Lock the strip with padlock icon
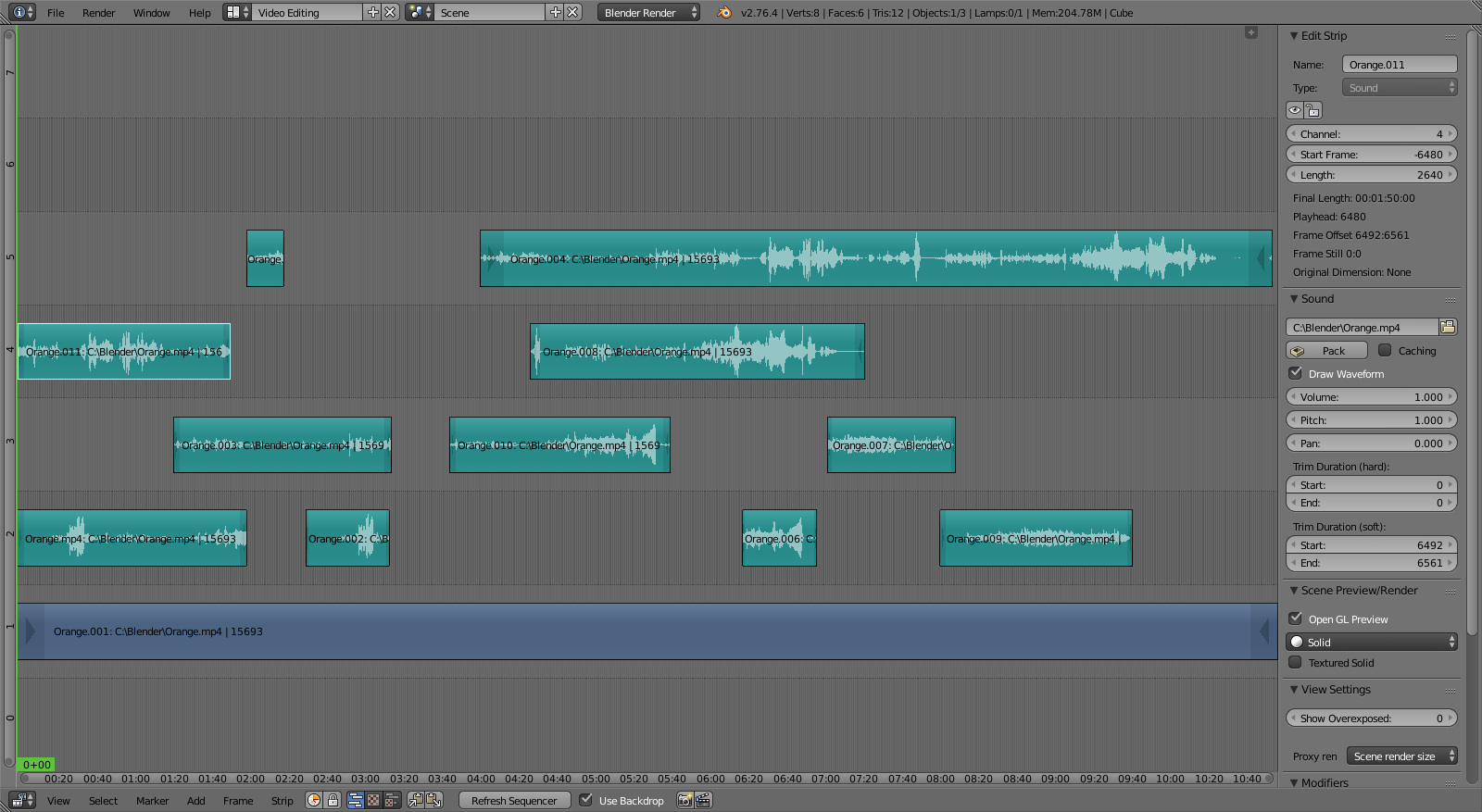Screen dimensions: 1482x812 1312,110
